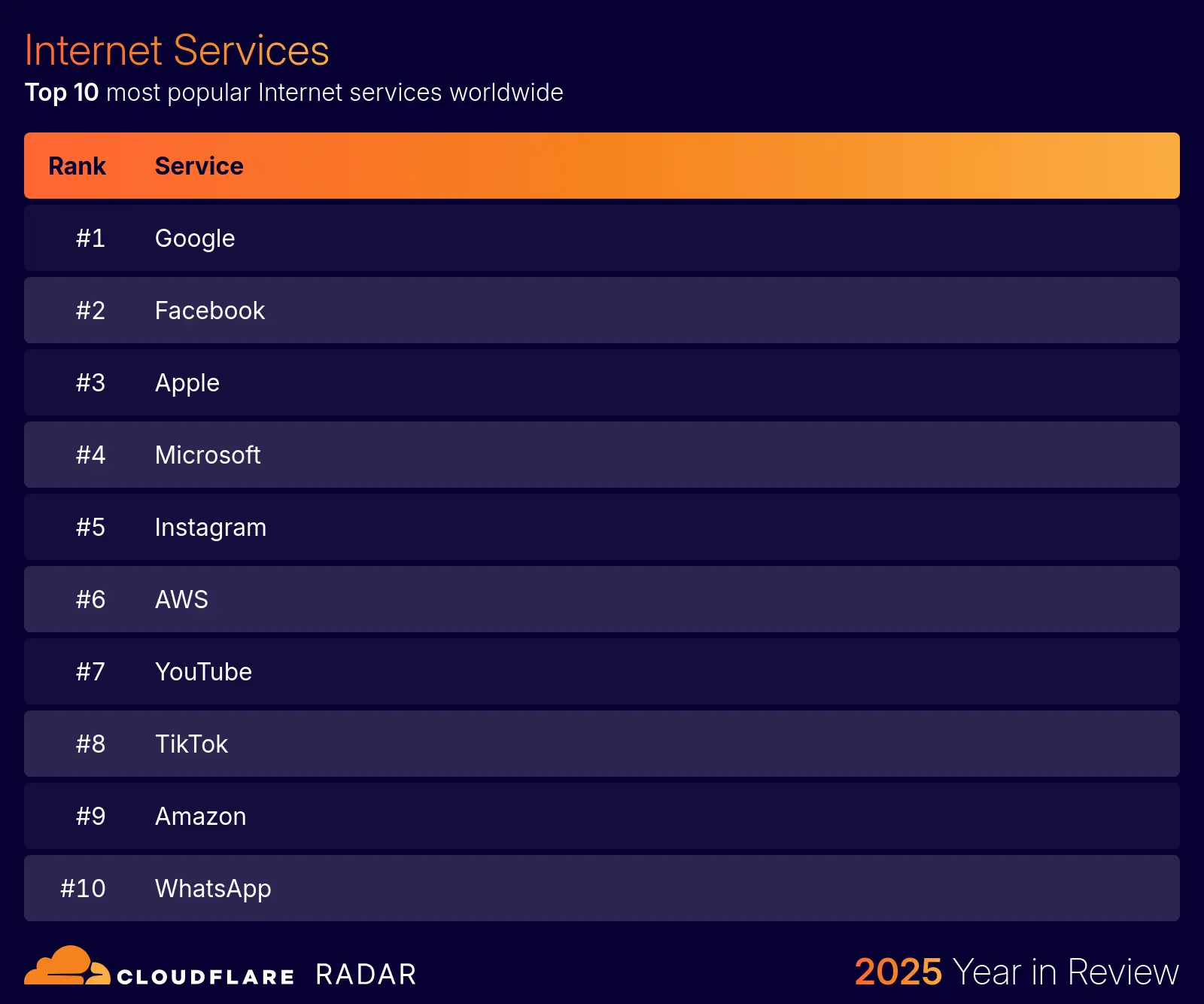
Task: Select the Google row
Action: [x=602, y=239]
